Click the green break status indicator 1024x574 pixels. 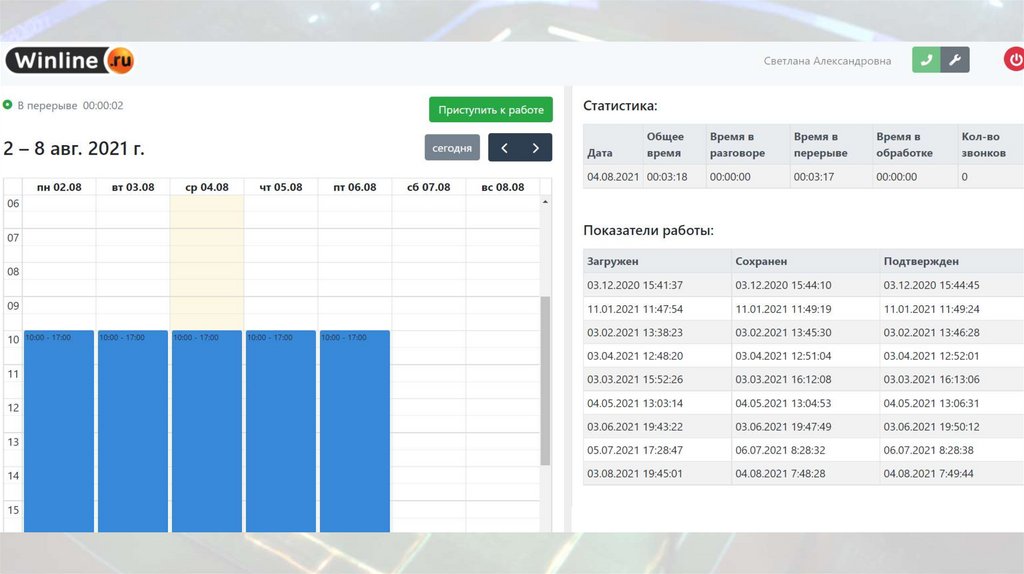coord(8,105)
